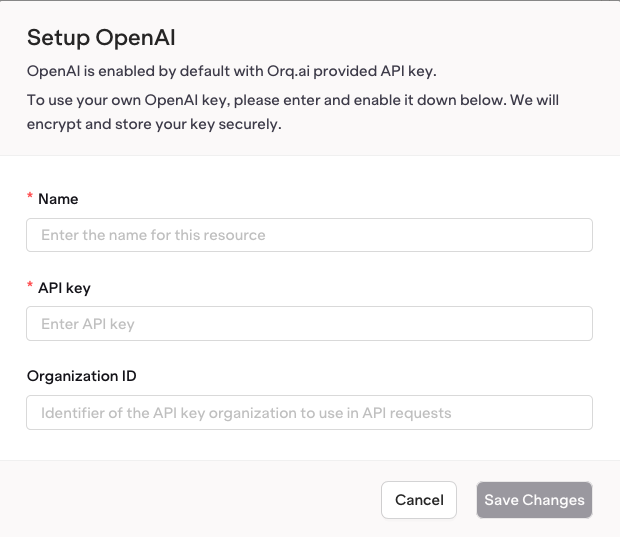The image size is (620, 537).
Task: Click the Name field label
Action: coord(58,199)
